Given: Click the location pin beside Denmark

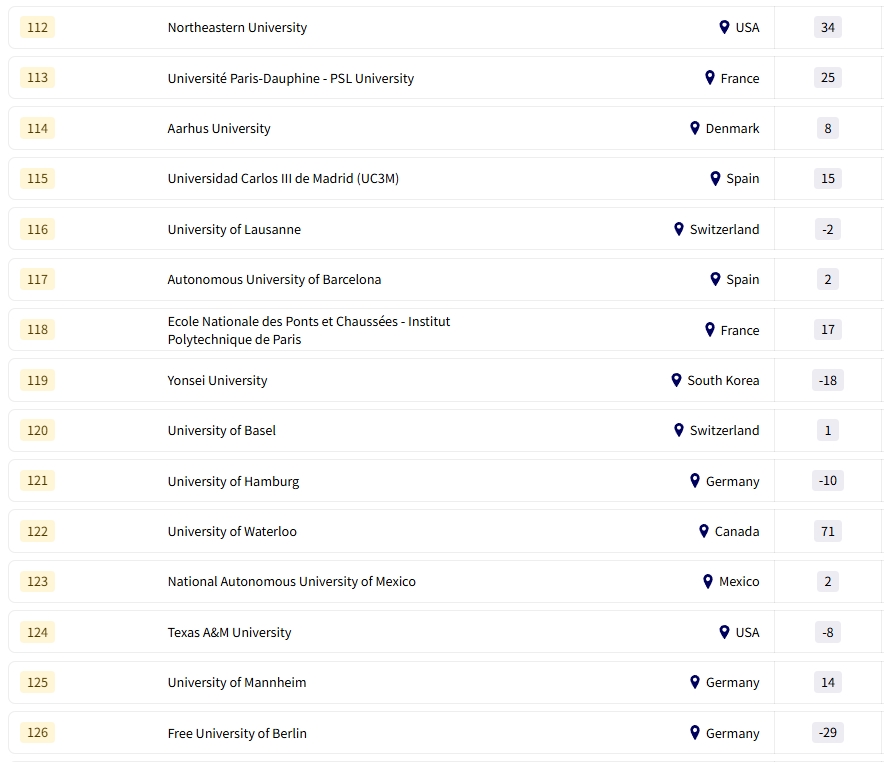Looking at the screenshot, I should point(695,128).
